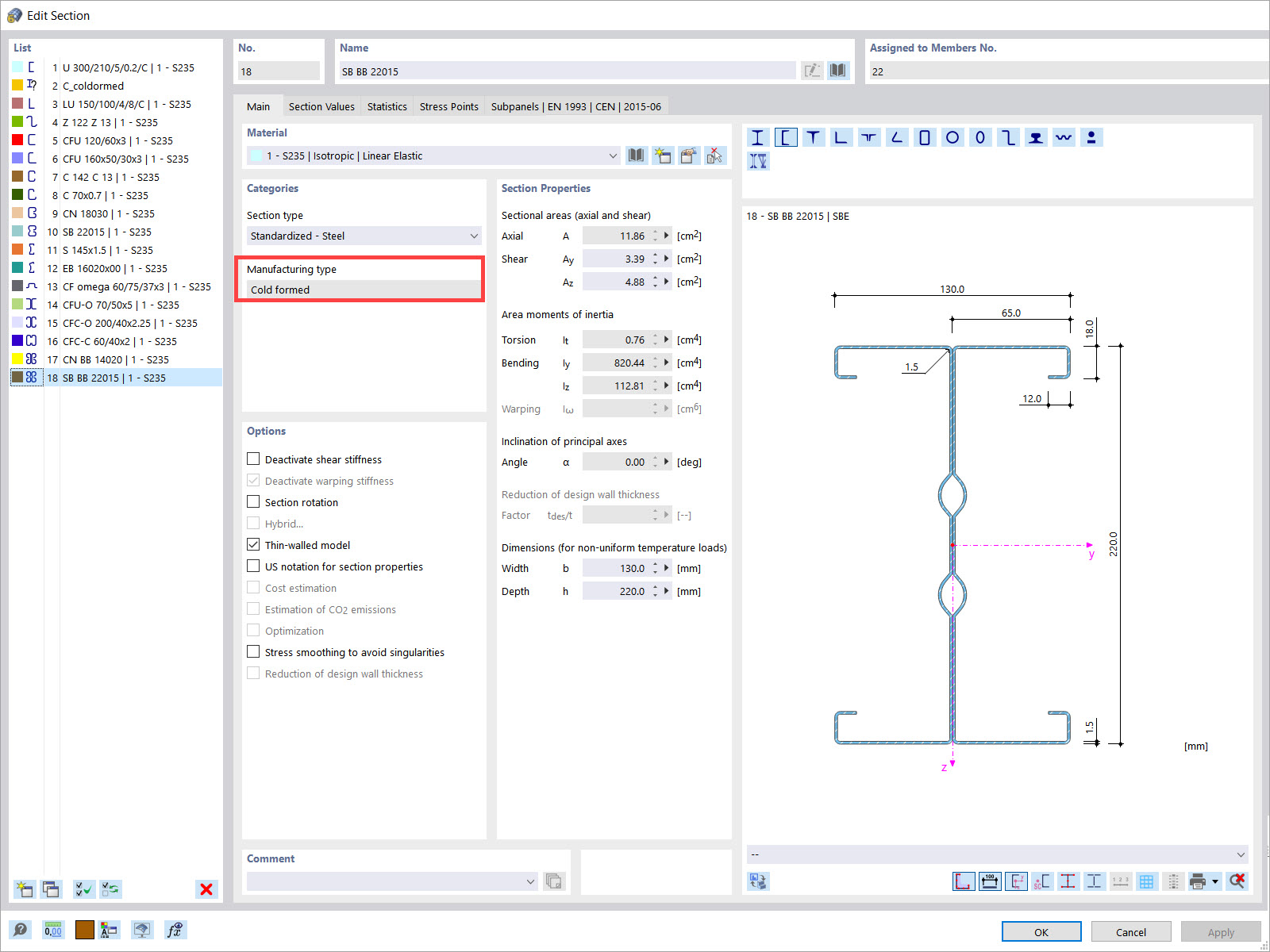Select the circular hollow section icon
This screenshot has height=952, width=1270.
[x=952, y=137]
